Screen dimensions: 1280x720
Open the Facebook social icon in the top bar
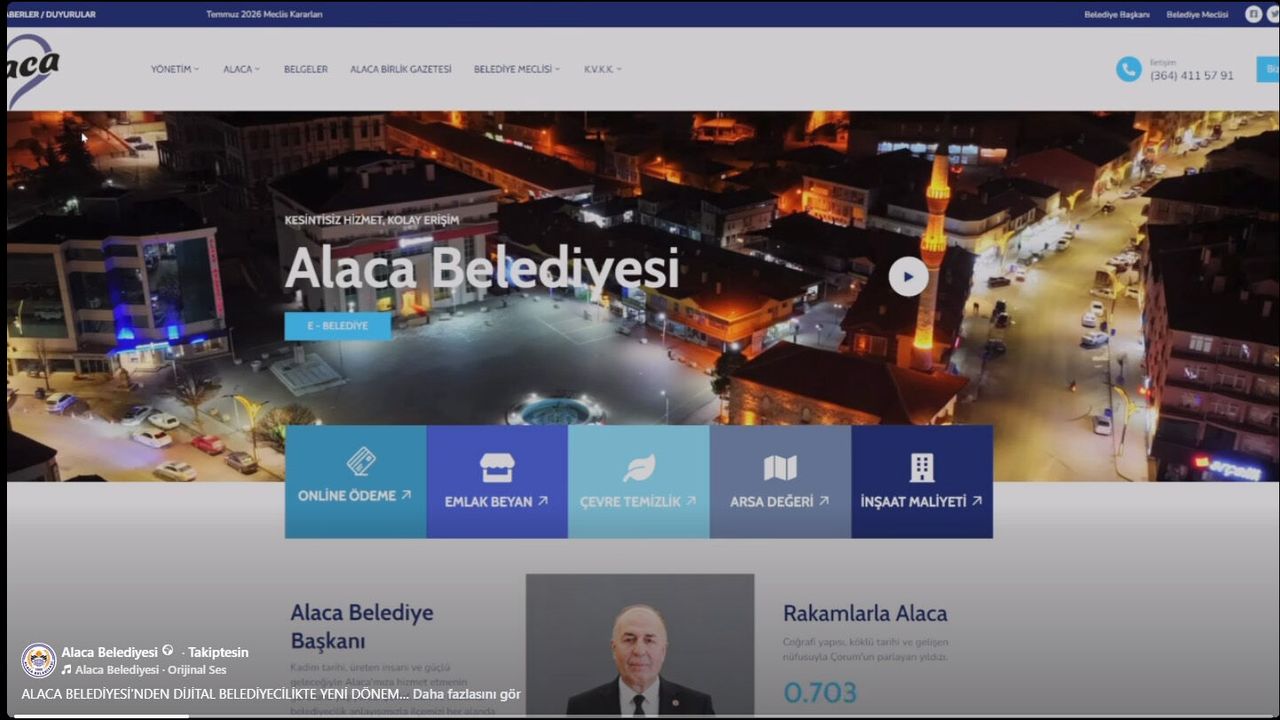coord(1253,14)
